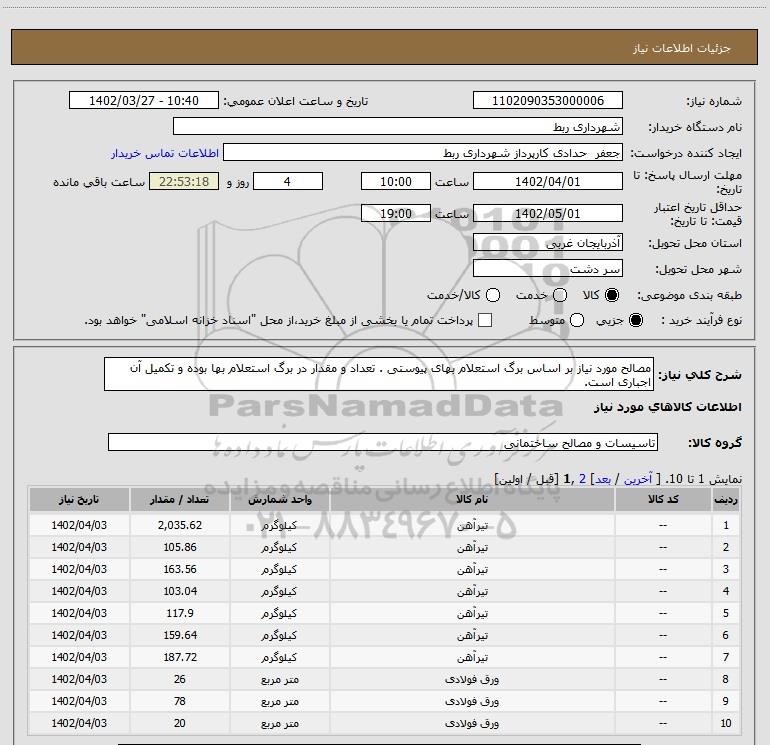Click the تعداد / مقدار column header
This screenshot has width=770, height=745.
tap(180, 499)
